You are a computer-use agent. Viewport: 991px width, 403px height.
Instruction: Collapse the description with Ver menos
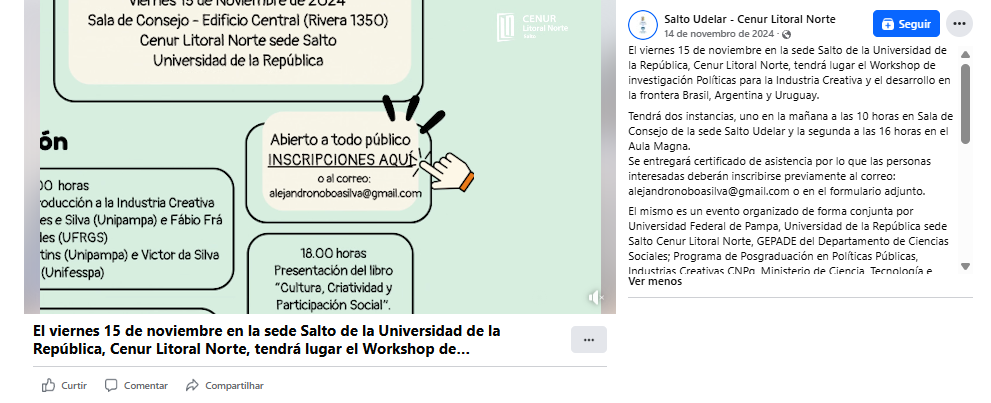(655, 281)
